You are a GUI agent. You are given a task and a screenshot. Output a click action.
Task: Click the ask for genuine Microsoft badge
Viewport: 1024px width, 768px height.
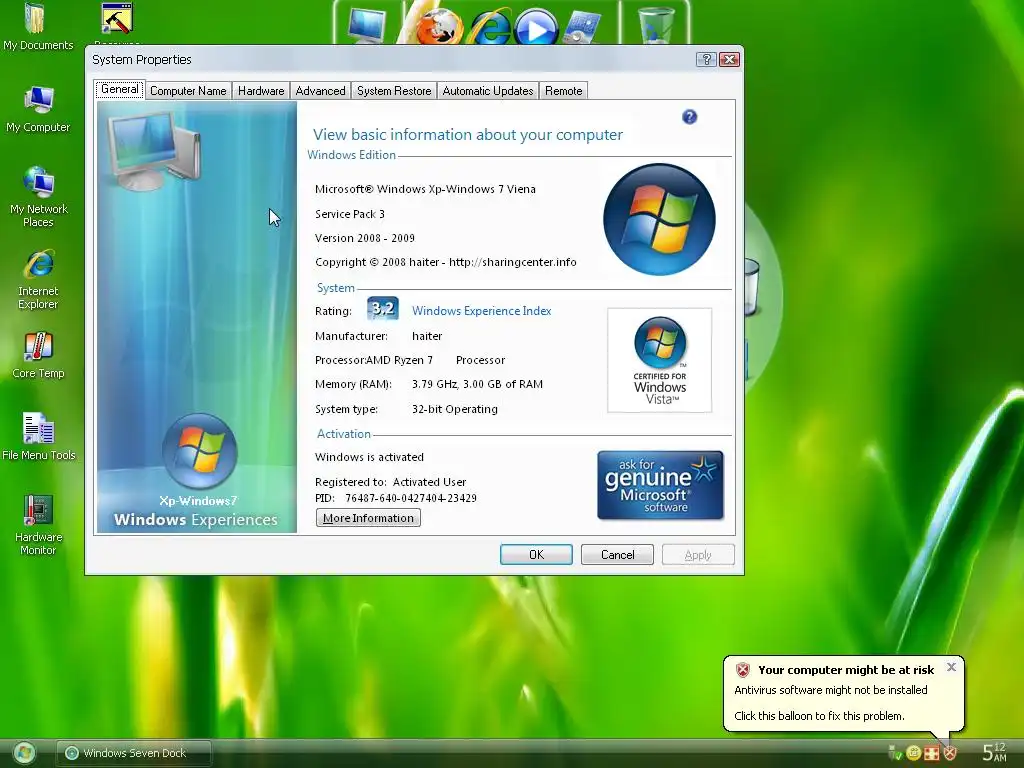(x=660, y=485)
